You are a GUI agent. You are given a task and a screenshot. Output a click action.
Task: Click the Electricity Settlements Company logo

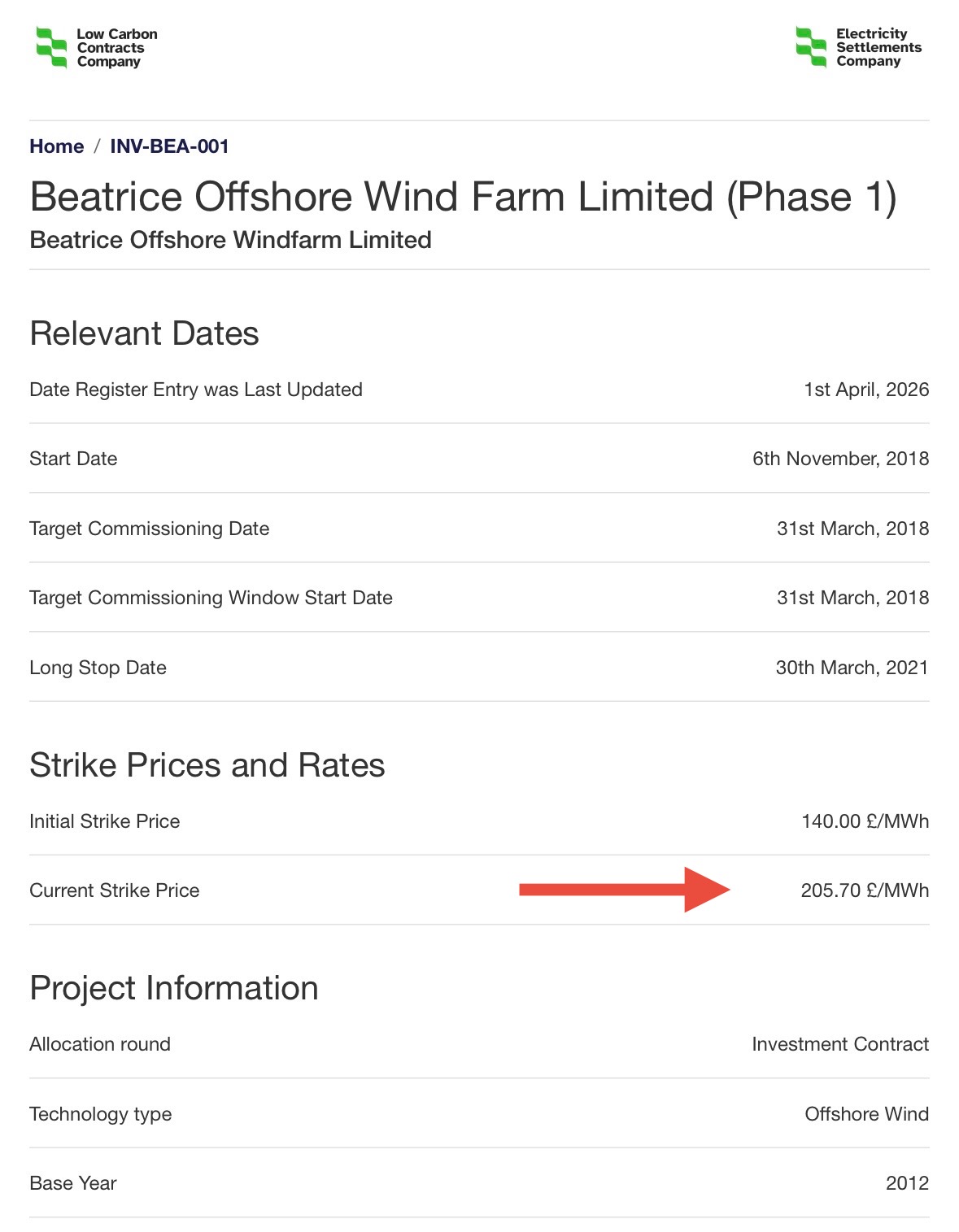858,47
